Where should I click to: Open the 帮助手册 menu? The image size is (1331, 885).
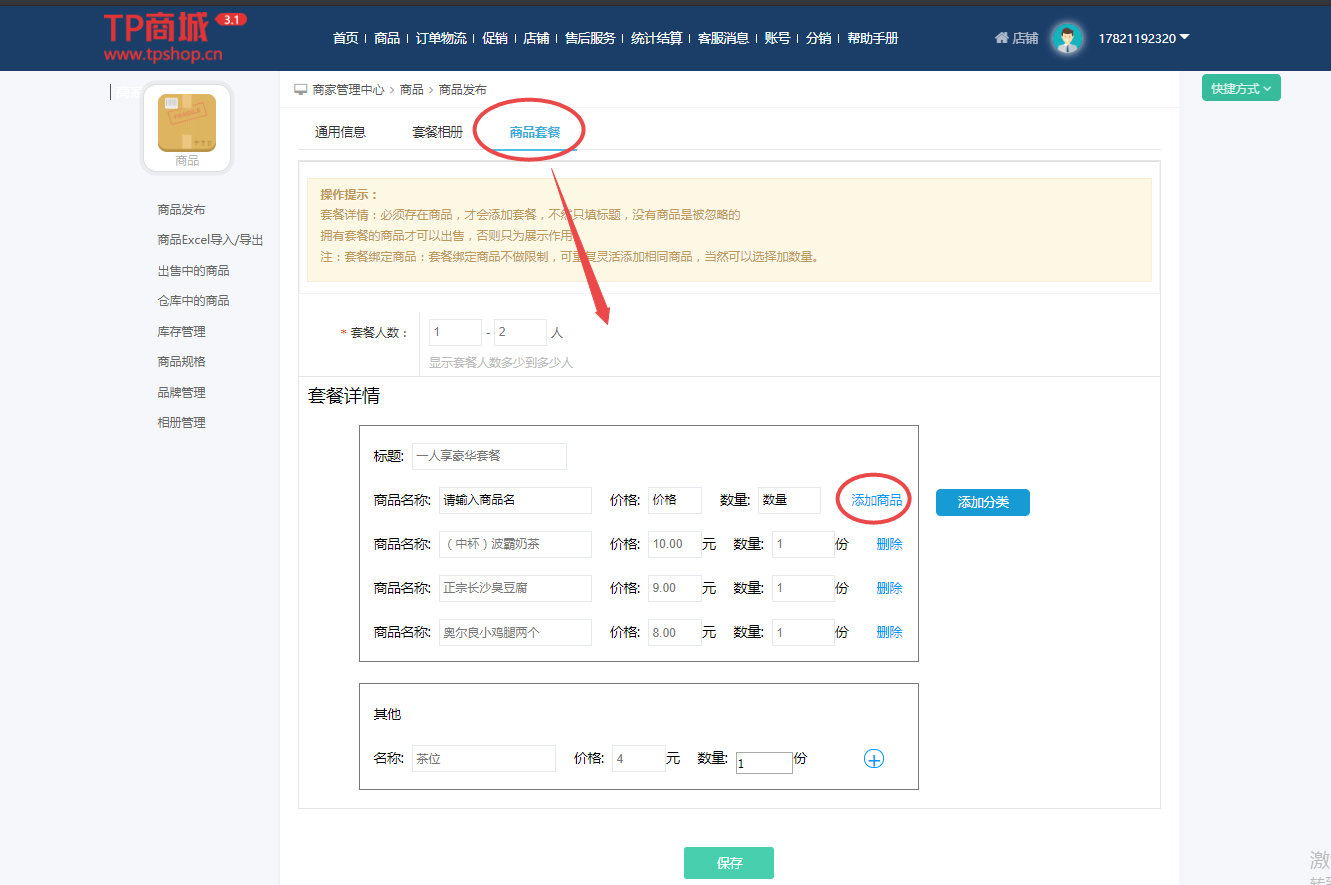[x=872, y=38]
